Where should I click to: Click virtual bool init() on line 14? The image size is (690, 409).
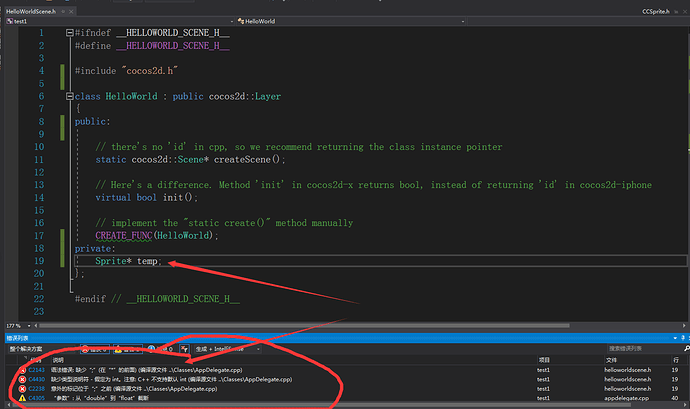(147, 198)
